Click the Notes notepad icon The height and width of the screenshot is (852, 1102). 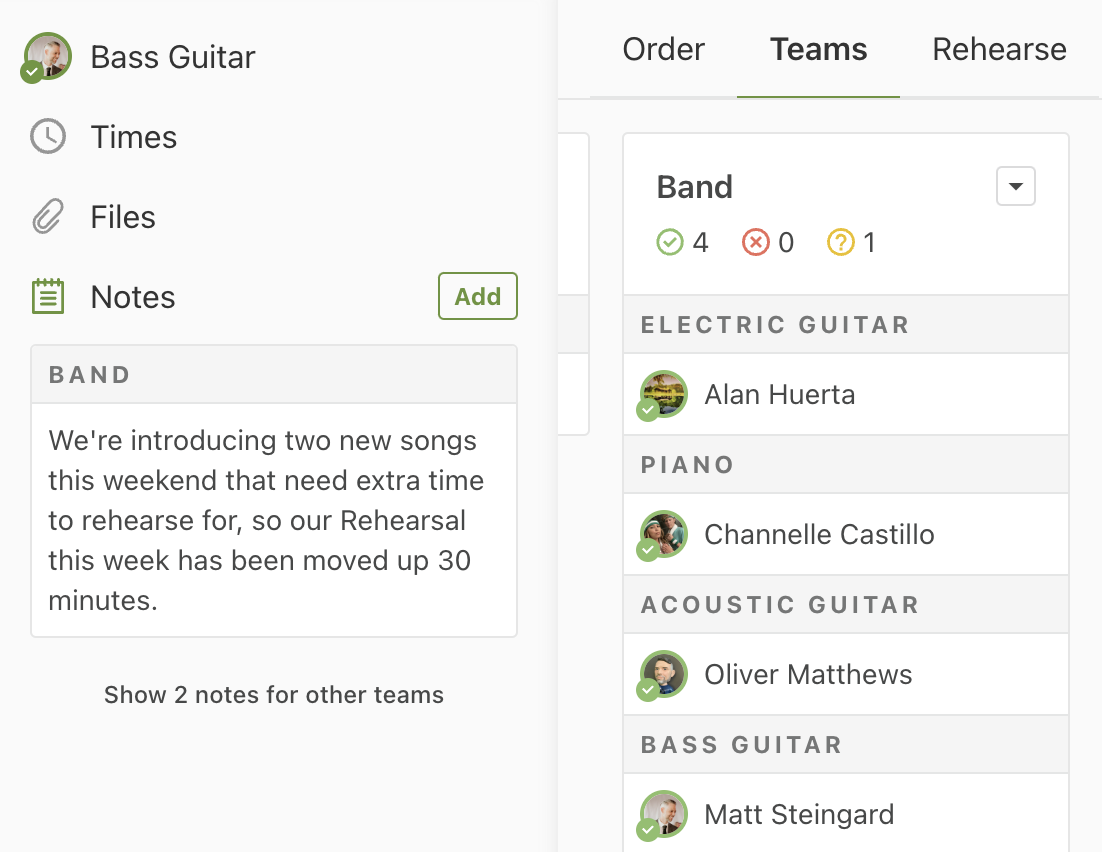click(48, 297)
